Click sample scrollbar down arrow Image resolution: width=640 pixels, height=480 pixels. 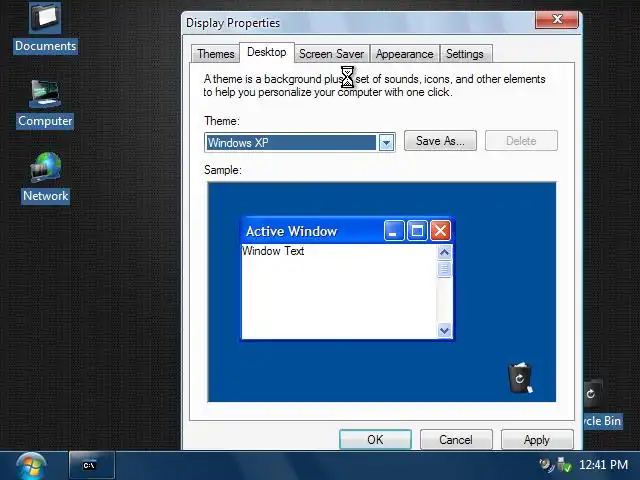click(444, 330)
